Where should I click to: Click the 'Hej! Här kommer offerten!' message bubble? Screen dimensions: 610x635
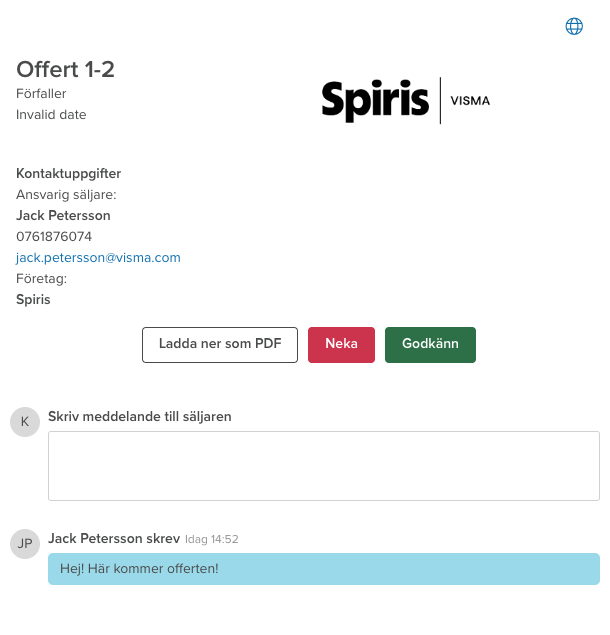point(324,569)
